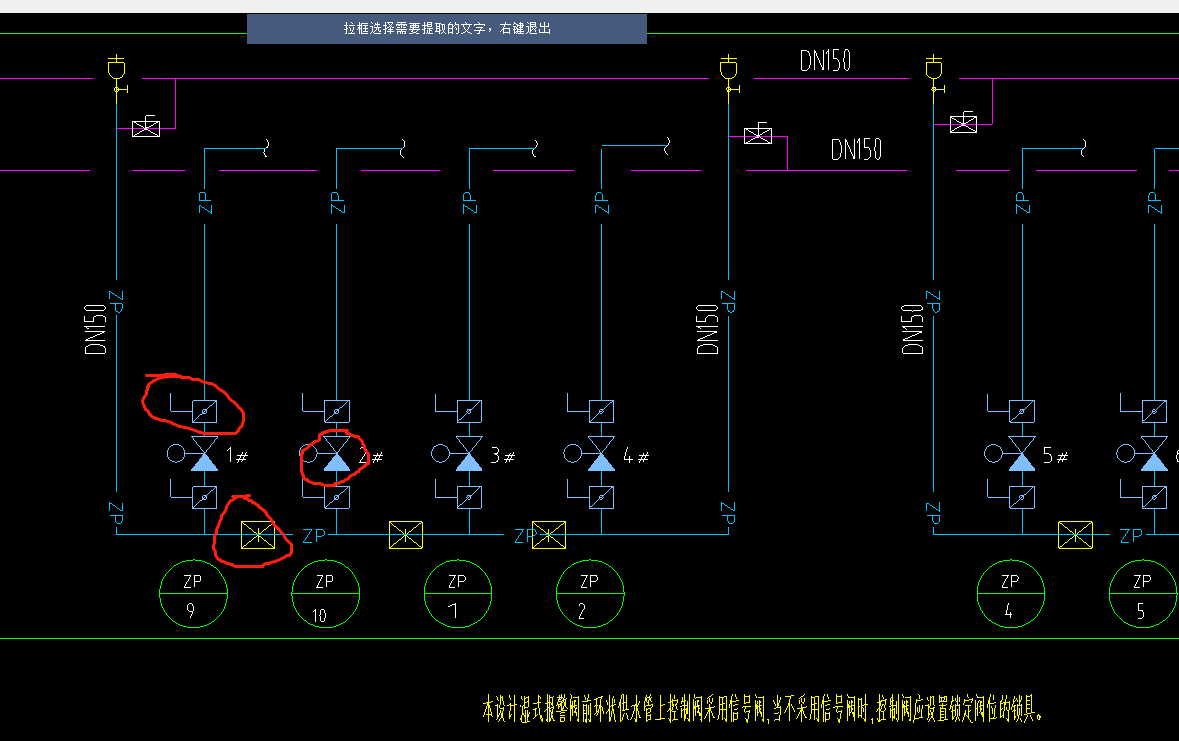The image size is (1179, 741).
Task: Select the text label 5# beside the fifth alarm valve
Action: 1055,456
